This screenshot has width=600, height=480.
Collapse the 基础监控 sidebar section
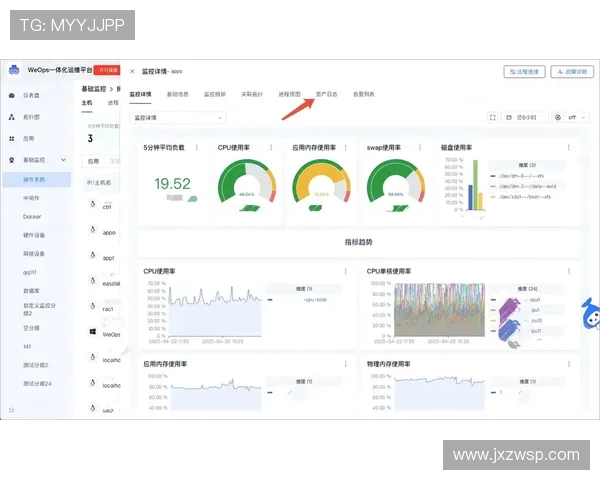[64, 160]
